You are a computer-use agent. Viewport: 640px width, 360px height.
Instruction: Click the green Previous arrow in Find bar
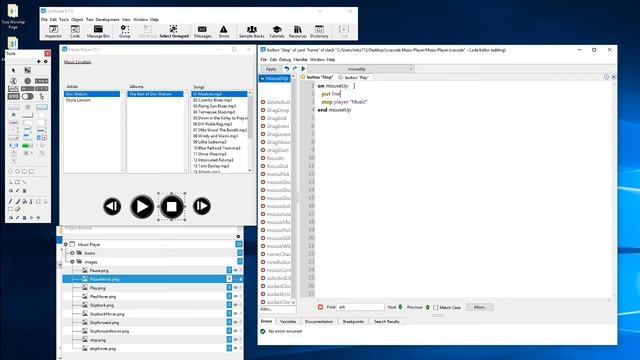(427, 307)
